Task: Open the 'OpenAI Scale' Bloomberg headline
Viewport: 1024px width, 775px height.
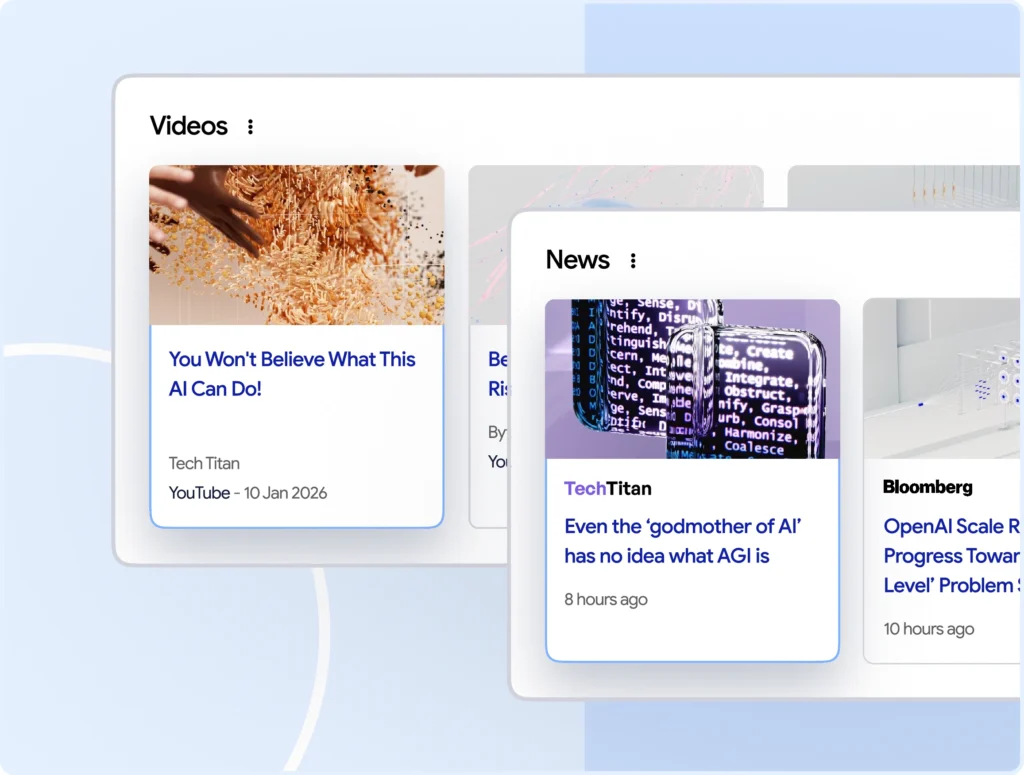Action: [x=952, y=556]
